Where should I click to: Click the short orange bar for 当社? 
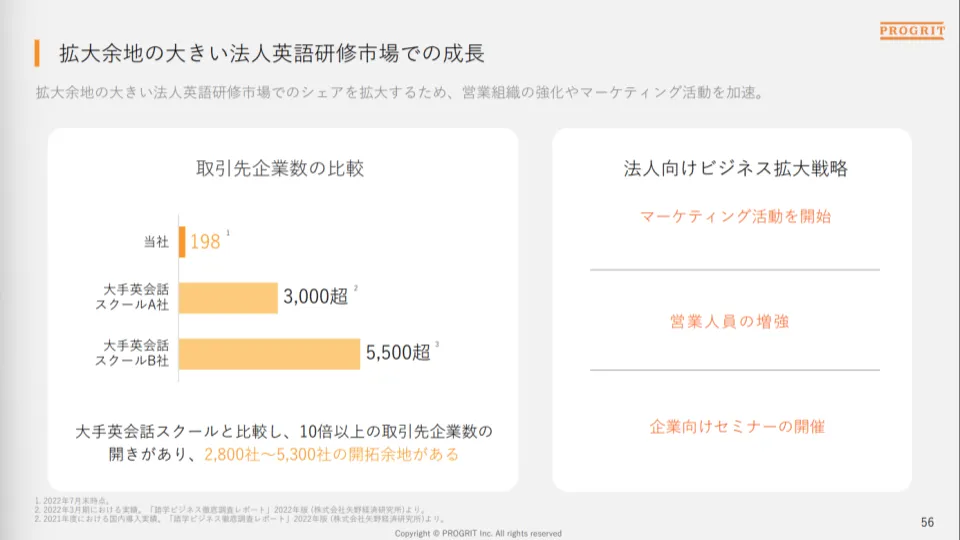click(182, 241)
